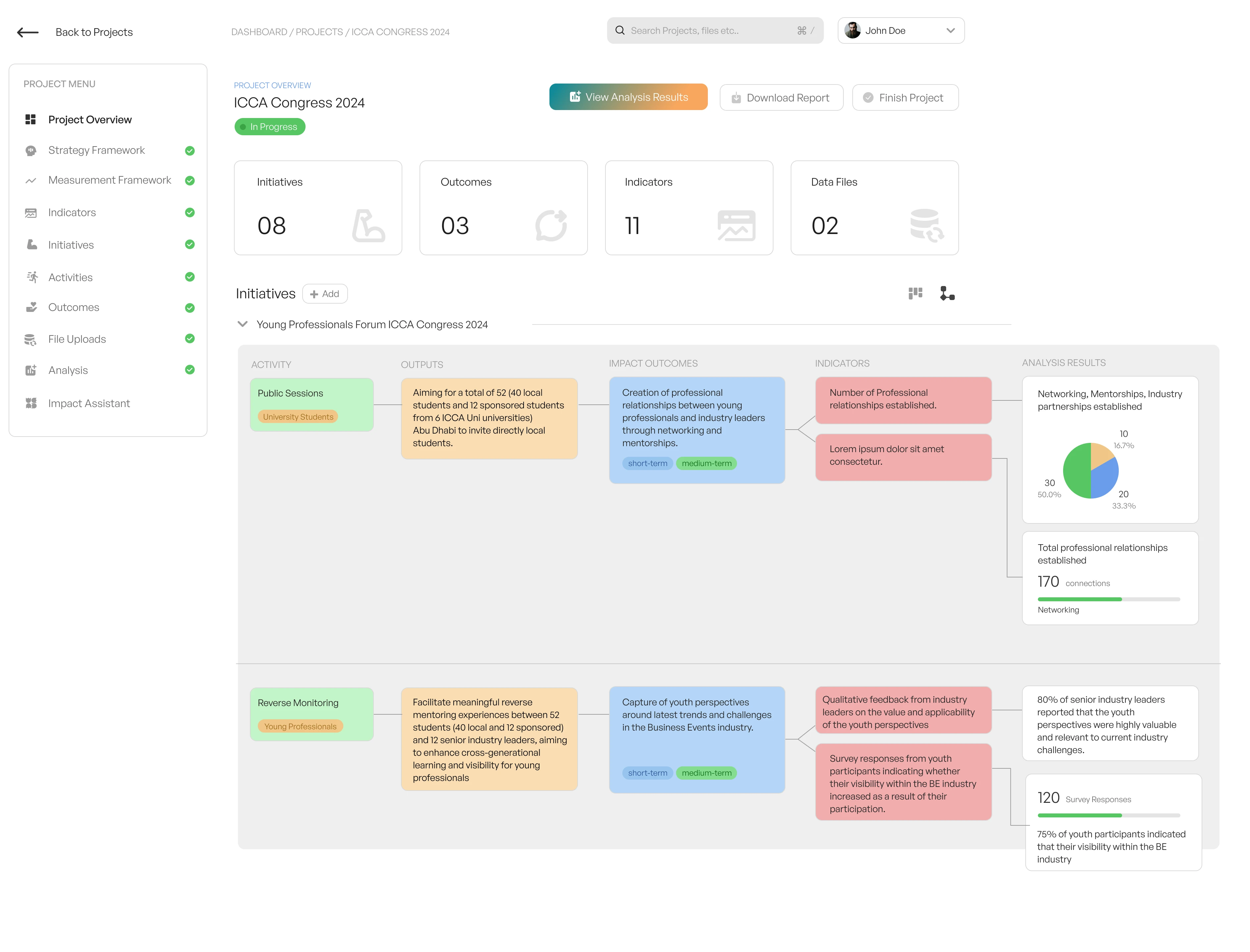Viewport: 1250px width, 952px height.
Task: Click the Data Files card database icon
Action: pyautogui.click(x=927, y=225)
